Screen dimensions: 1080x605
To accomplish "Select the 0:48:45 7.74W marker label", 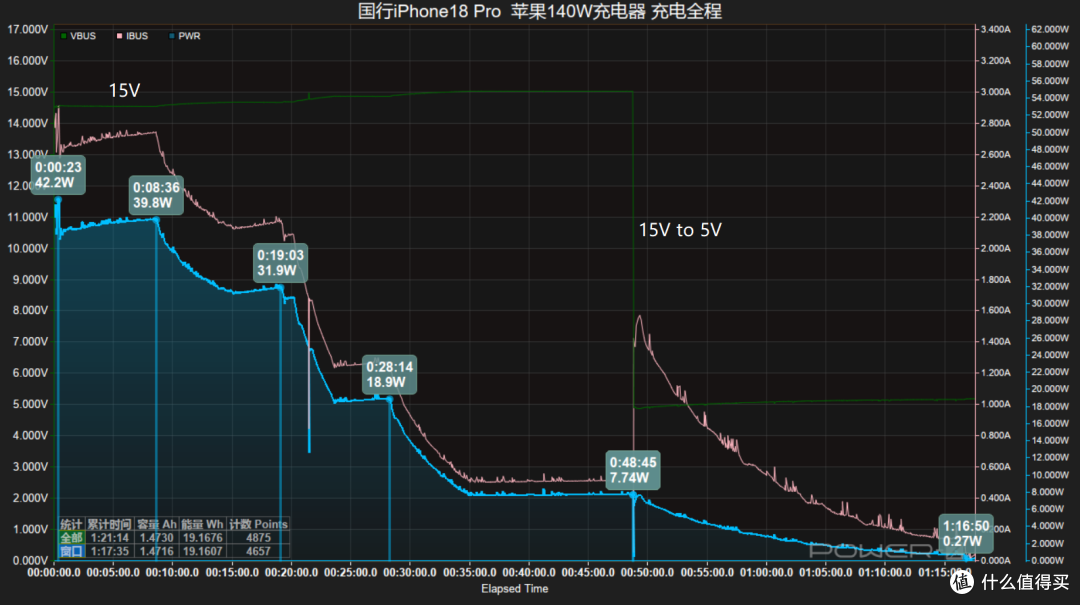I will pyautogui.click(x=633, y=470).
